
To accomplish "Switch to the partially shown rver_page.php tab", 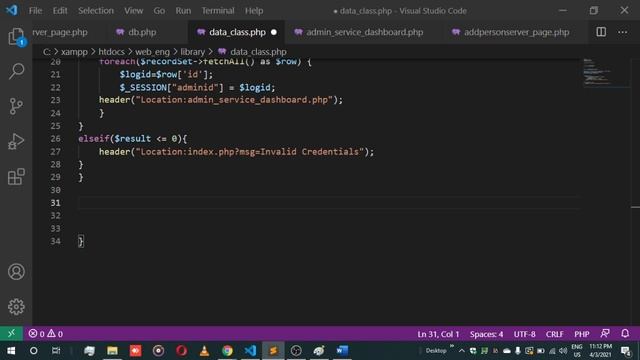I will click(60, 32).
